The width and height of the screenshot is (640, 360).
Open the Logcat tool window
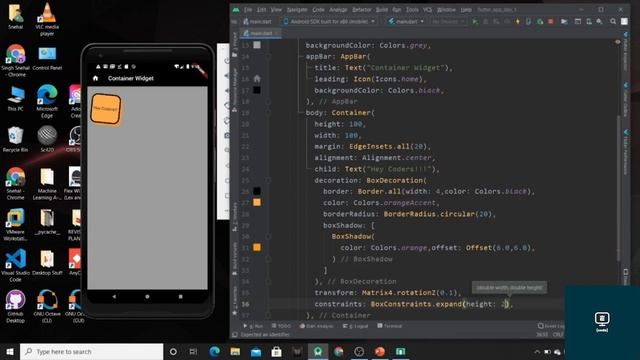(x=355, y=326)
